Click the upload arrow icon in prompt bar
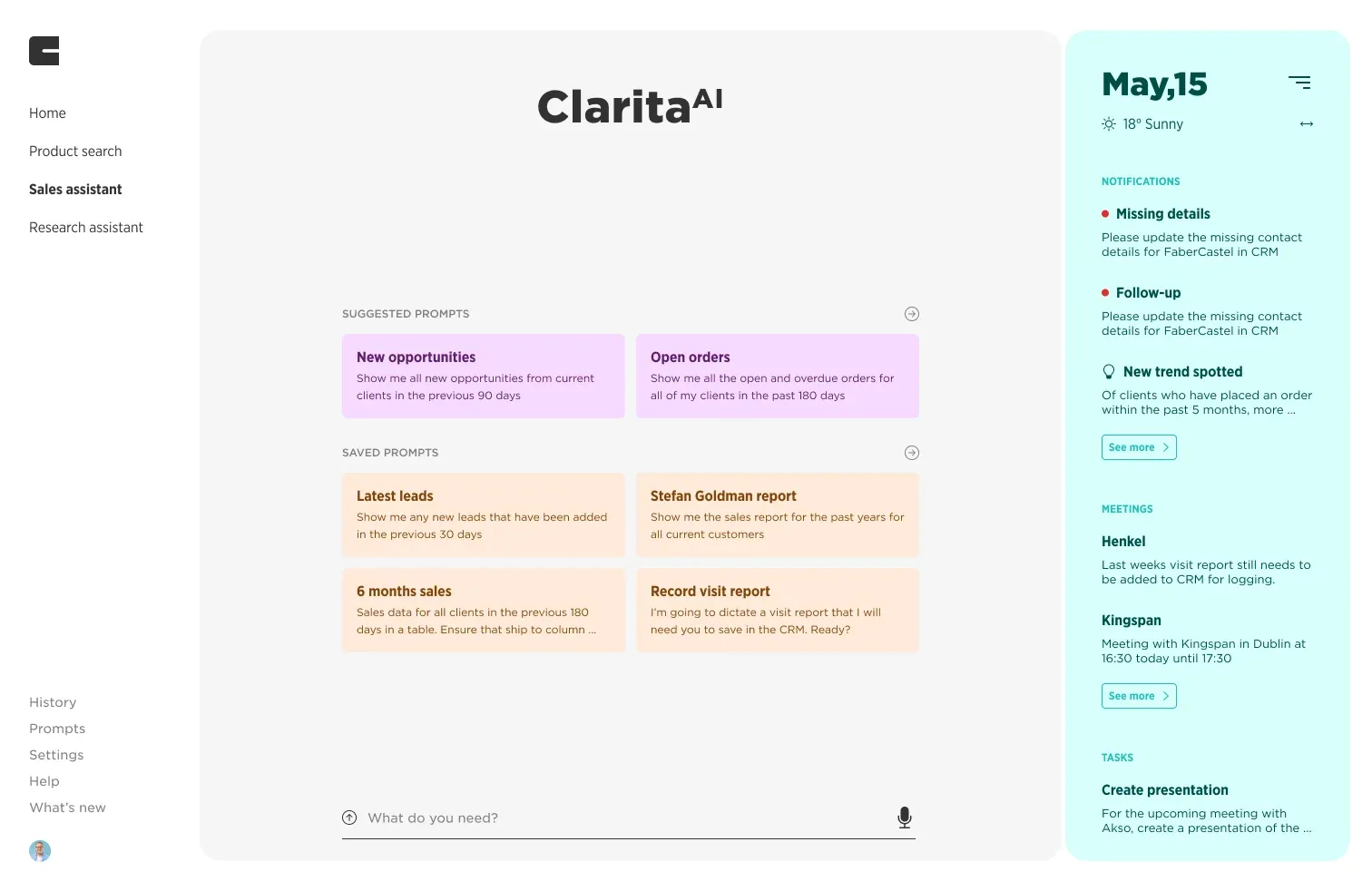 (349, 818)
